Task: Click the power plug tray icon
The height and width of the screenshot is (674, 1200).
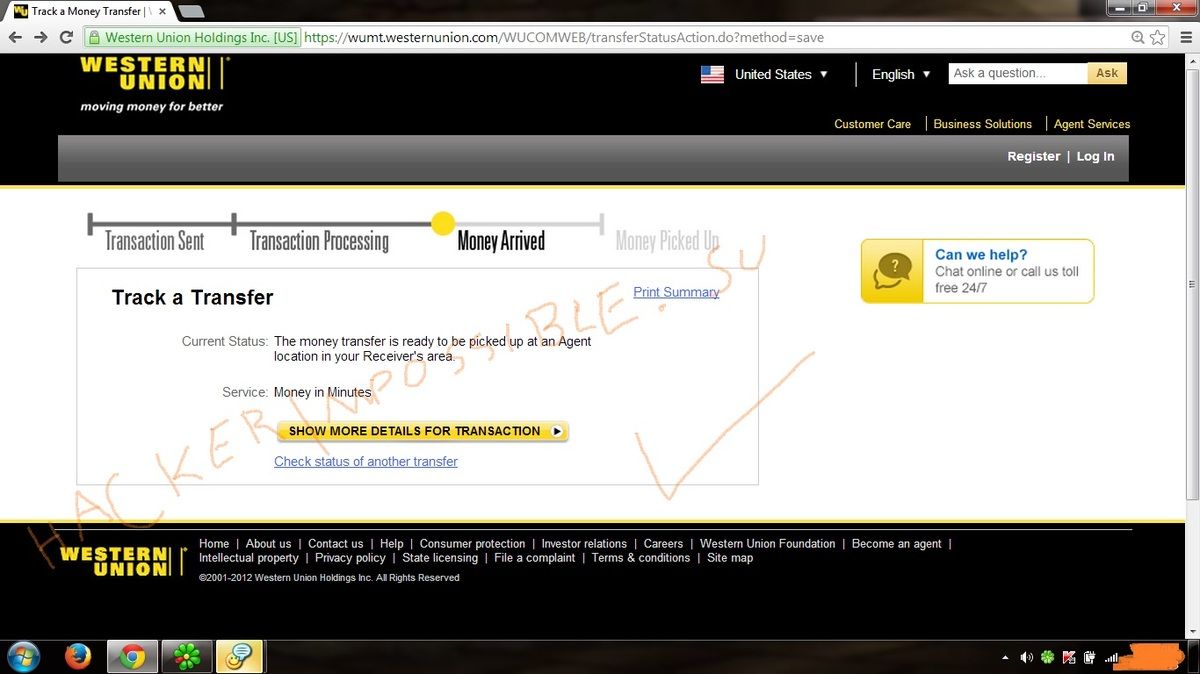Action: click(1089, 657)
